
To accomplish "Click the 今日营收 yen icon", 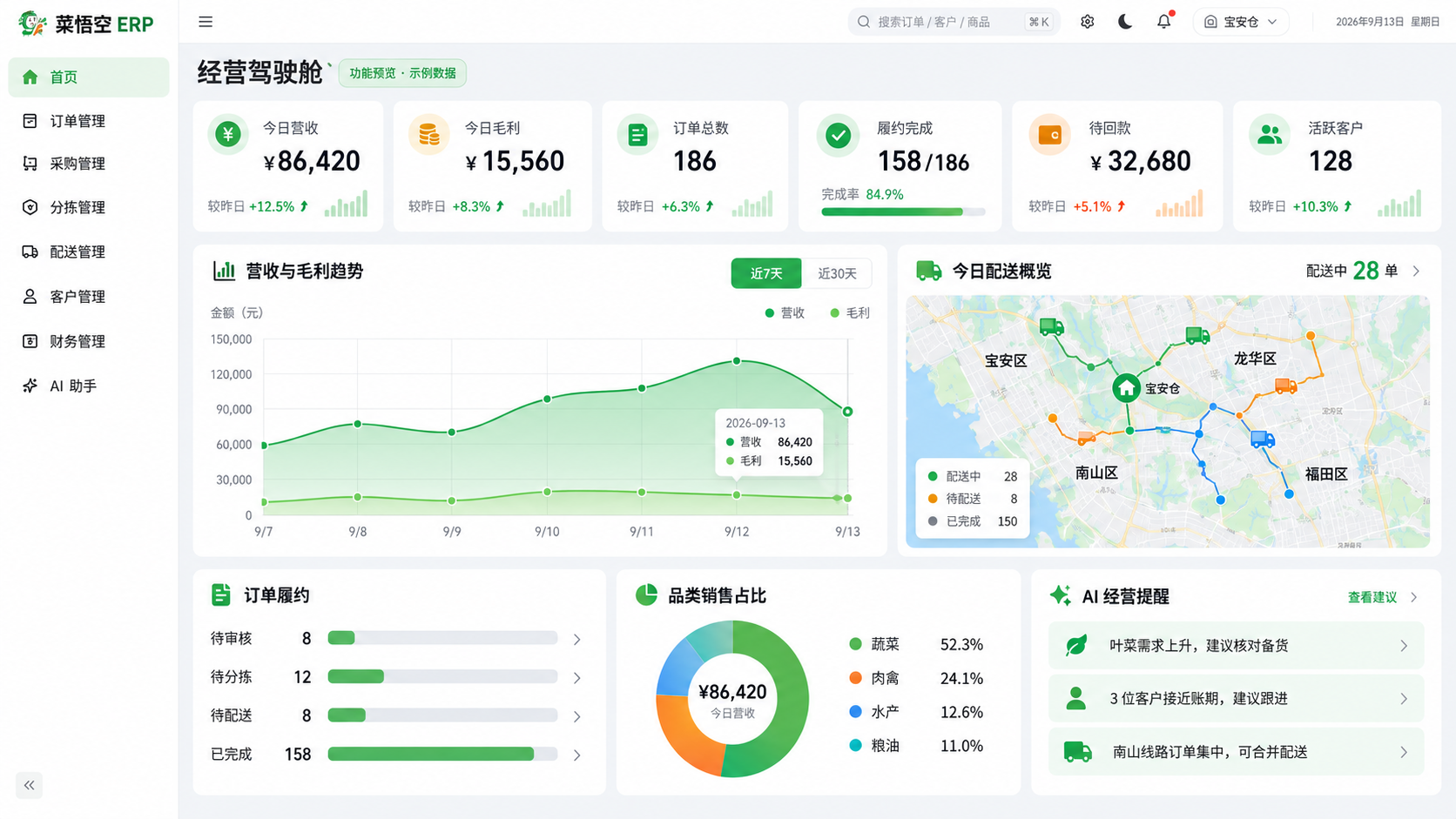I will (228, 135).
